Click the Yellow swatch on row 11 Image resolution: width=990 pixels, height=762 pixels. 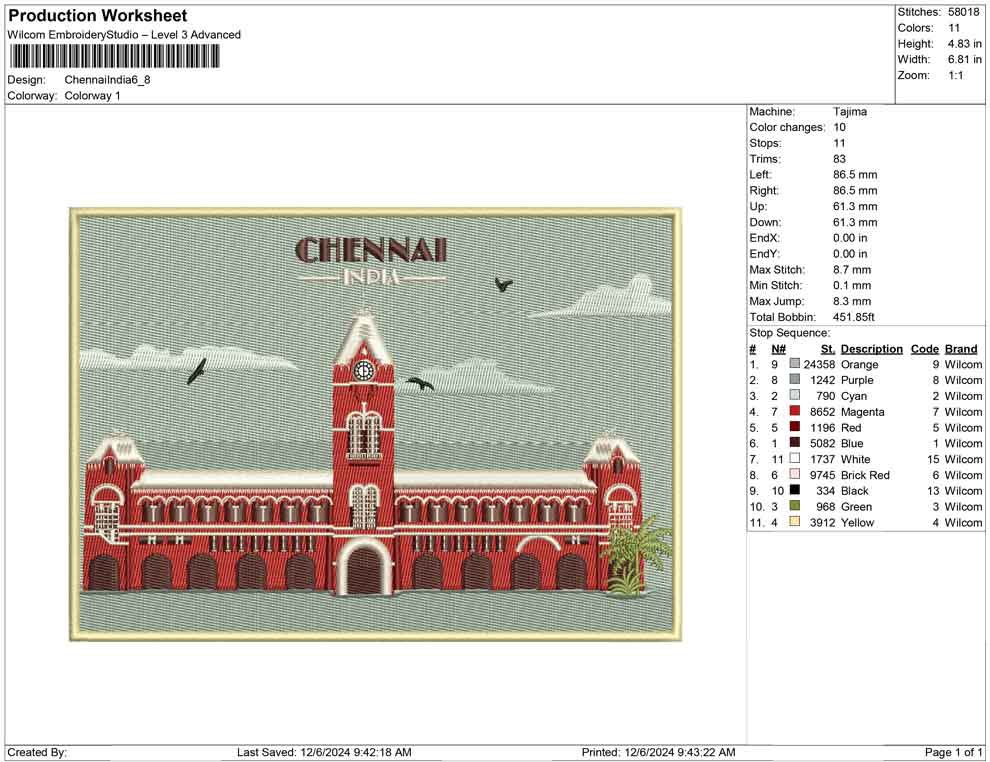794,523
